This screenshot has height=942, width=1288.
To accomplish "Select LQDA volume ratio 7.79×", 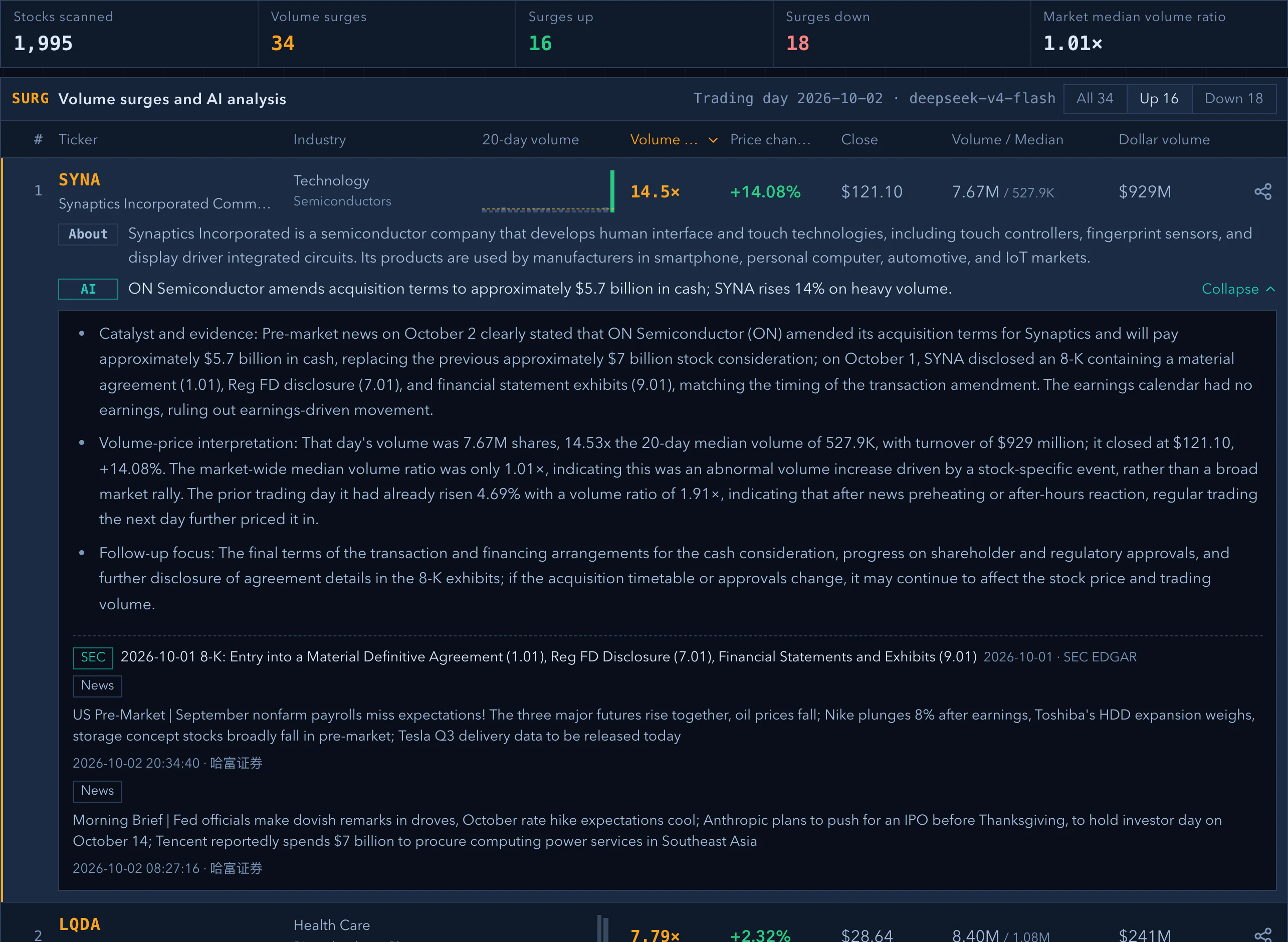I will [655, 935].
